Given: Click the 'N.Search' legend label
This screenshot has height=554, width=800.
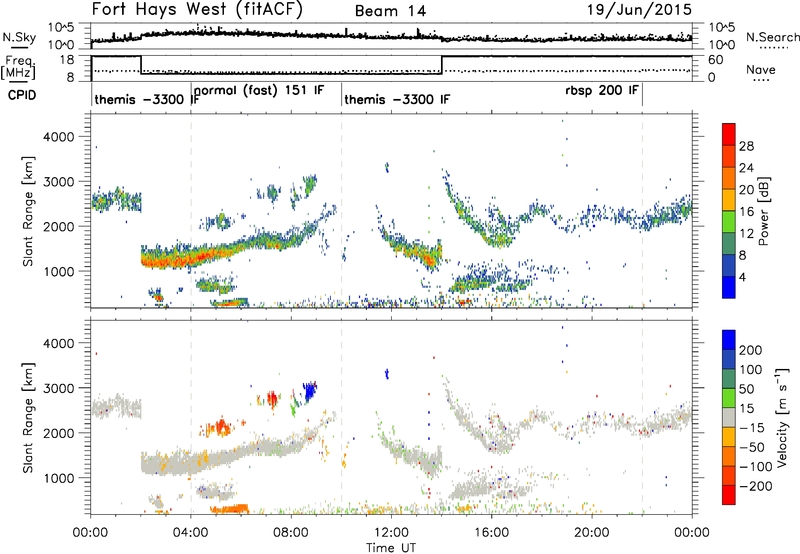Looking at the screenshot, I should (772, 37).
